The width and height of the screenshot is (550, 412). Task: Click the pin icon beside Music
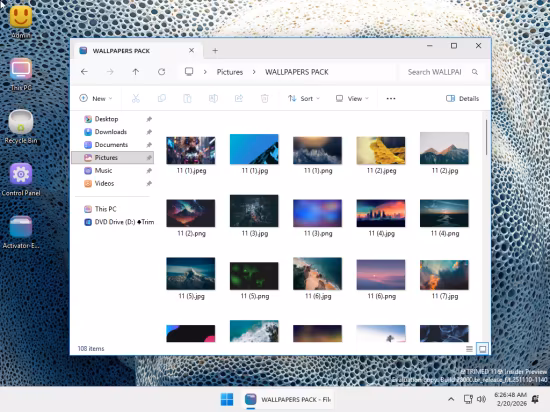point(149,171)
